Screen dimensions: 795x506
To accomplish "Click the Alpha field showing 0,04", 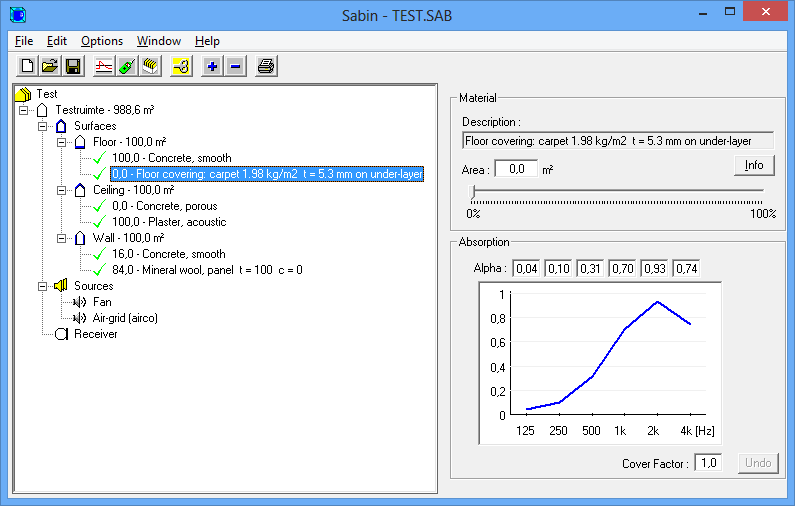I will [526, 269].
